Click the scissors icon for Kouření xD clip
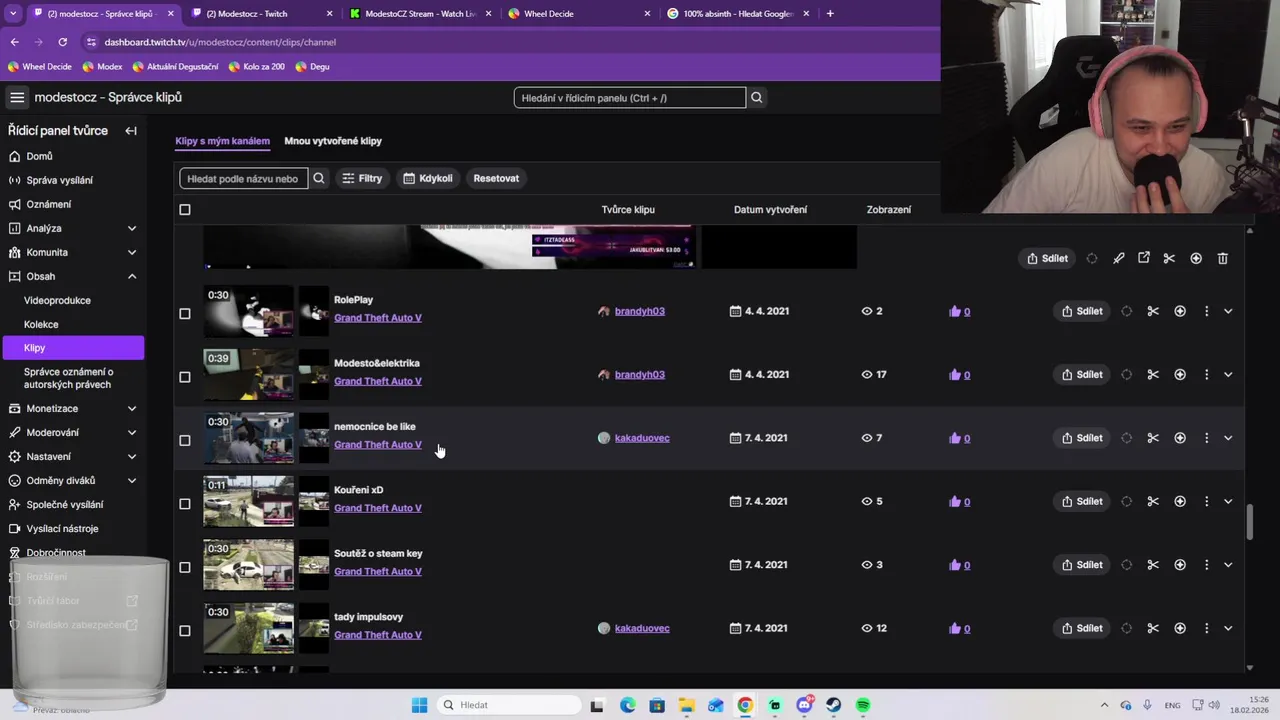This screenshot has height=720, width=1280. pyautogui.click(x=1153, y=501)
